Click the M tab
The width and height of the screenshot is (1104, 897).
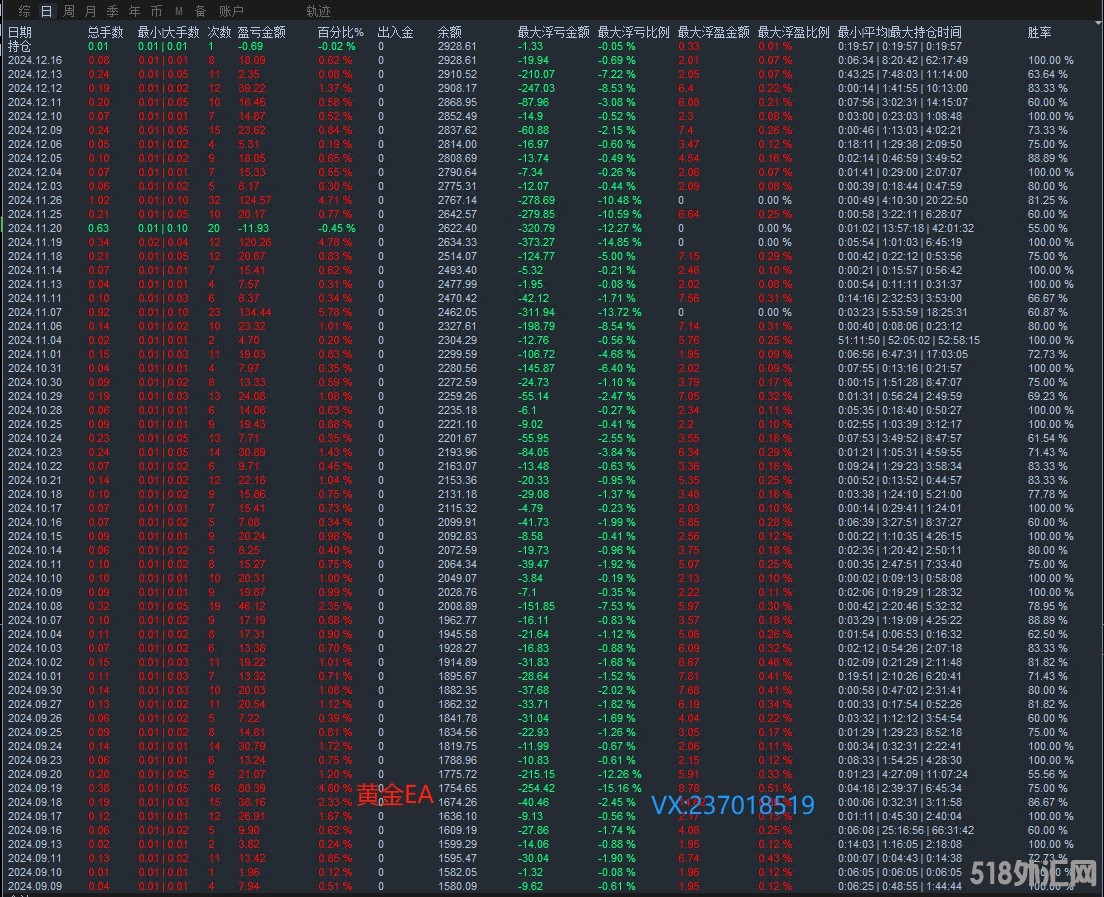(x=178, y=11)
